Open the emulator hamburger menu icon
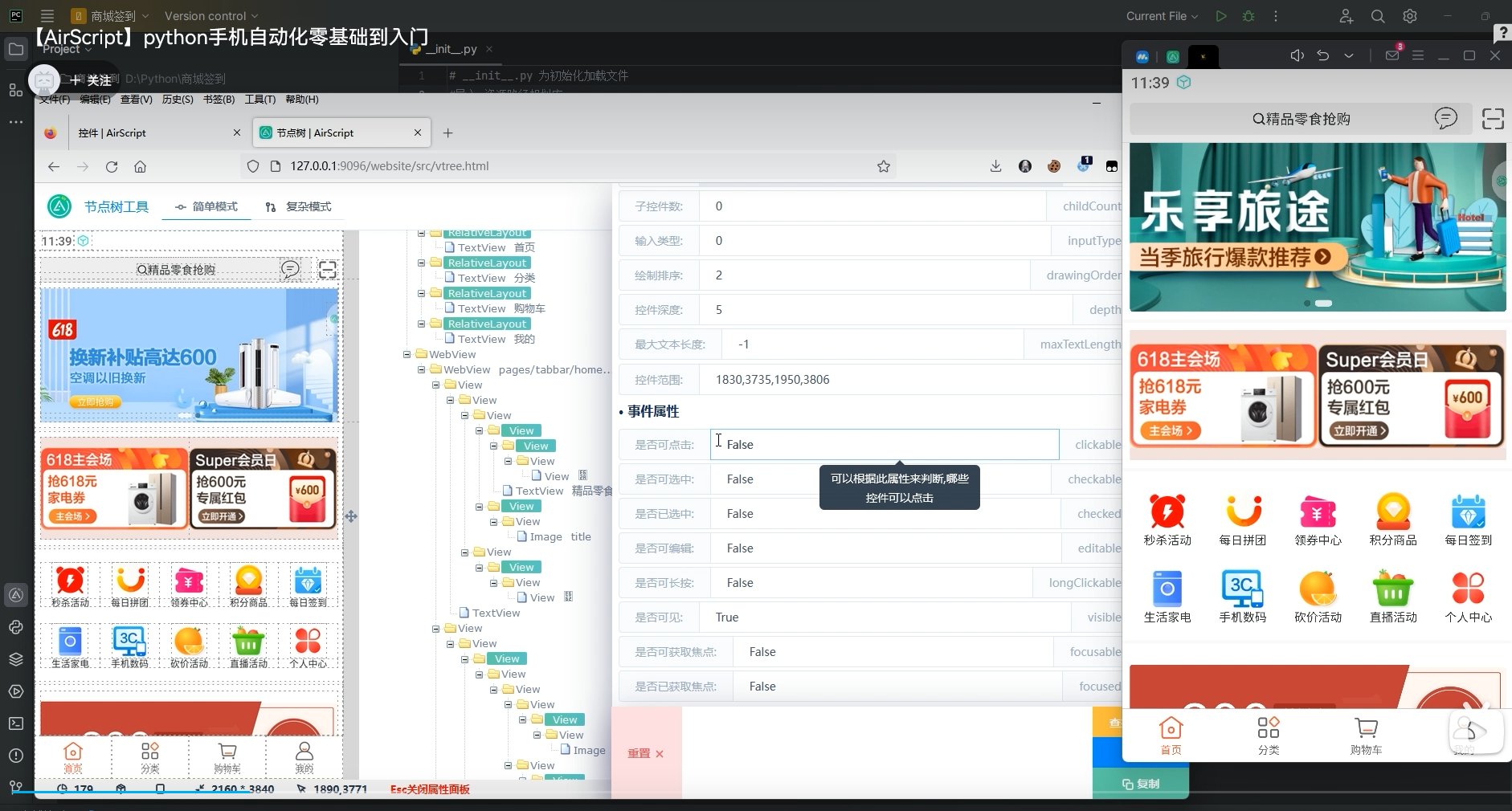This screenshot has width=1512, height=811. click(1418, 55)
